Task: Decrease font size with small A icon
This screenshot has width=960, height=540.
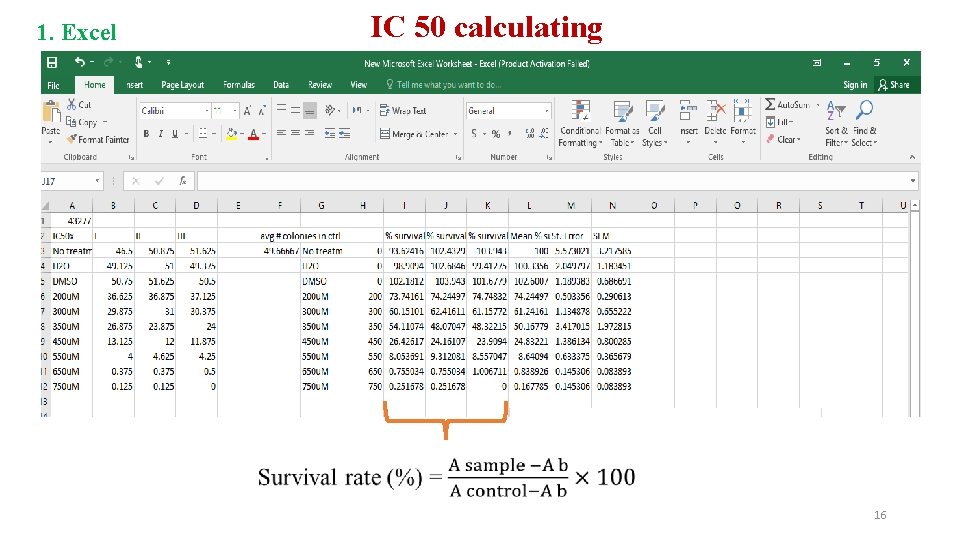Action: pyautogui.click(x=262, y=111)
